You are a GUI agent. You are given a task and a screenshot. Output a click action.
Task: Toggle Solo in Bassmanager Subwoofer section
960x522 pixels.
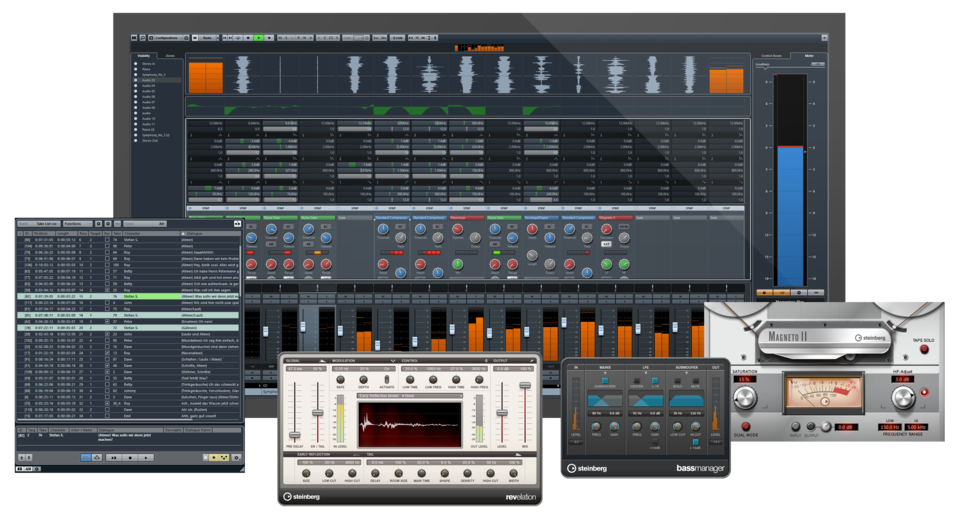point(678,381)
